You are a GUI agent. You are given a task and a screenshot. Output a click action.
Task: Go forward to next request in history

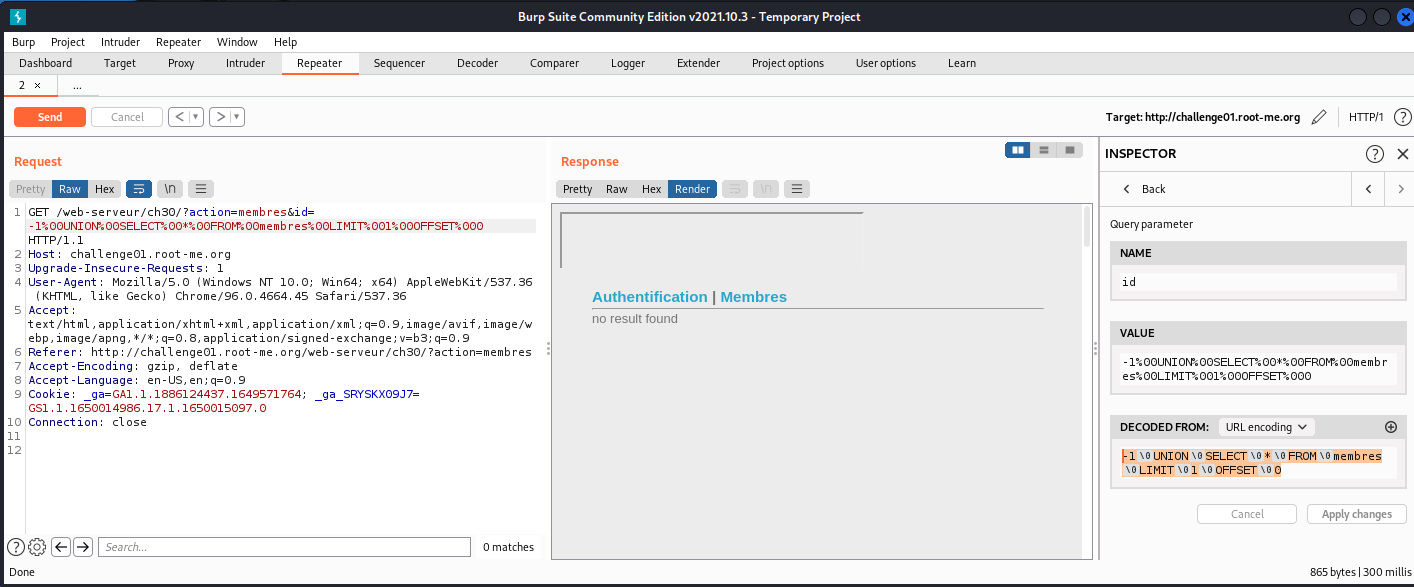pos(220,117)
